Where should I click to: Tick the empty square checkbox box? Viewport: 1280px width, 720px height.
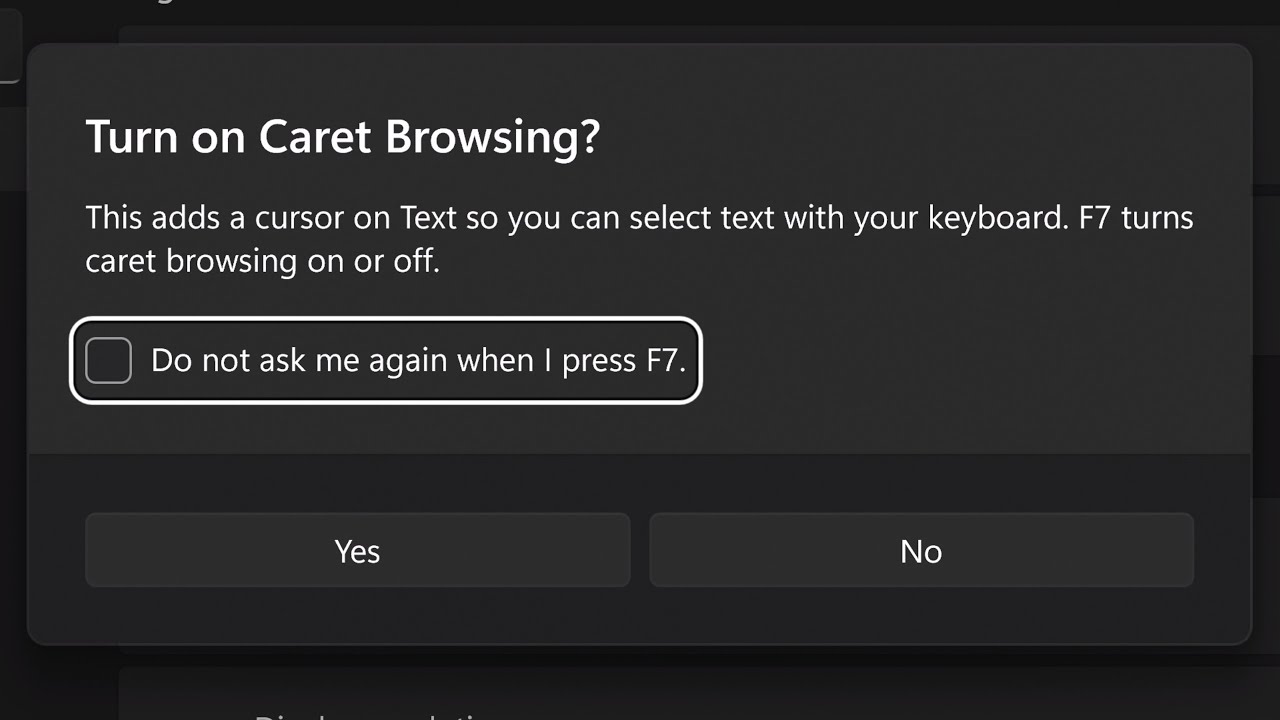(108, 360)
